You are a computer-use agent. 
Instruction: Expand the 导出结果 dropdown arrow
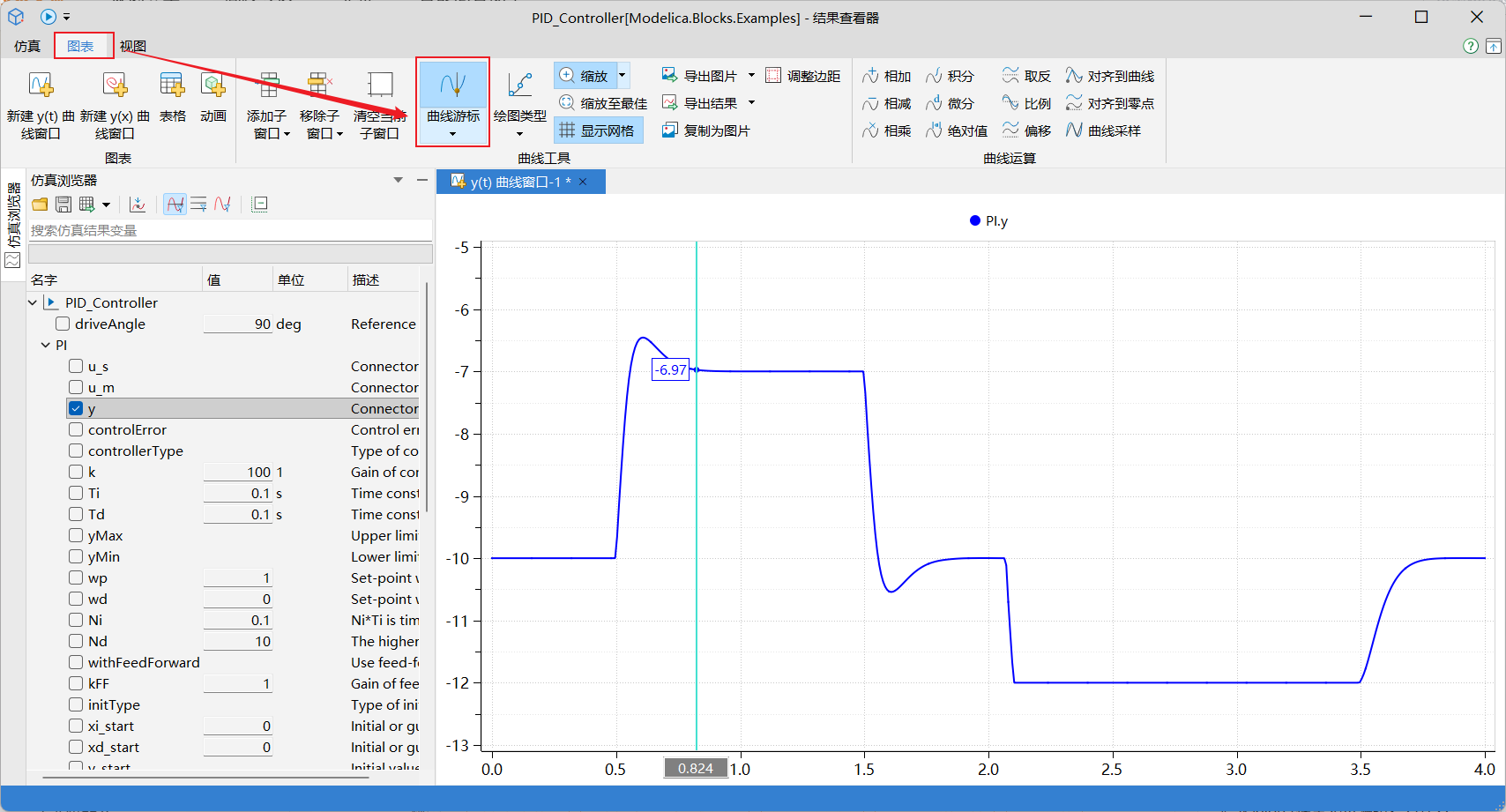751,103
